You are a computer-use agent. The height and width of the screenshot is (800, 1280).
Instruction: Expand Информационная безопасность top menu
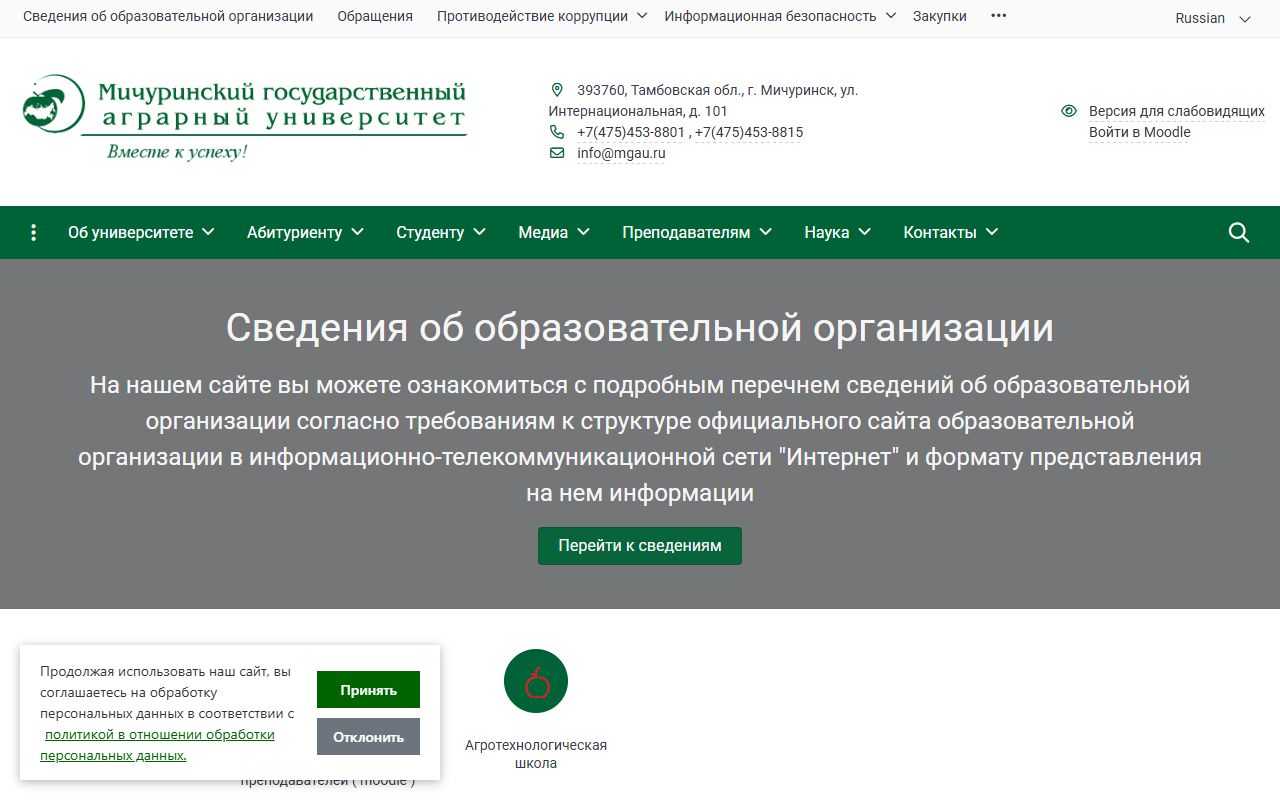pyautogui.click(x=780, y=16)
